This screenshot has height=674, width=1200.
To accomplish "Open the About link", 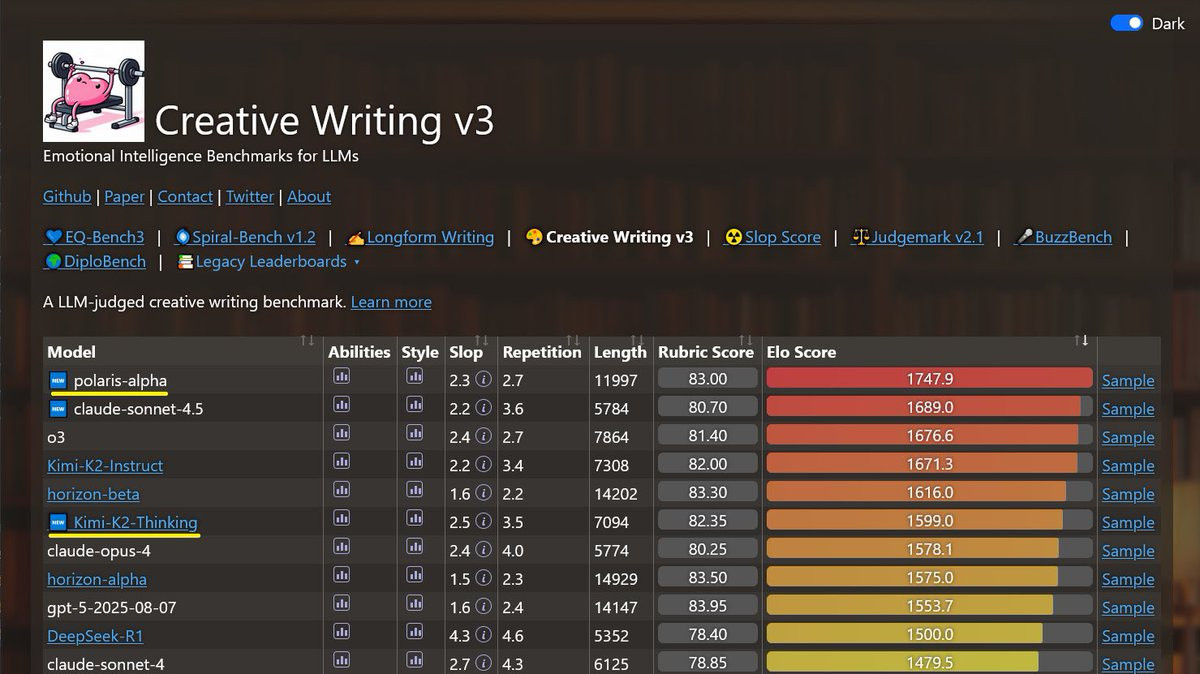I will (x=309, y=197).
